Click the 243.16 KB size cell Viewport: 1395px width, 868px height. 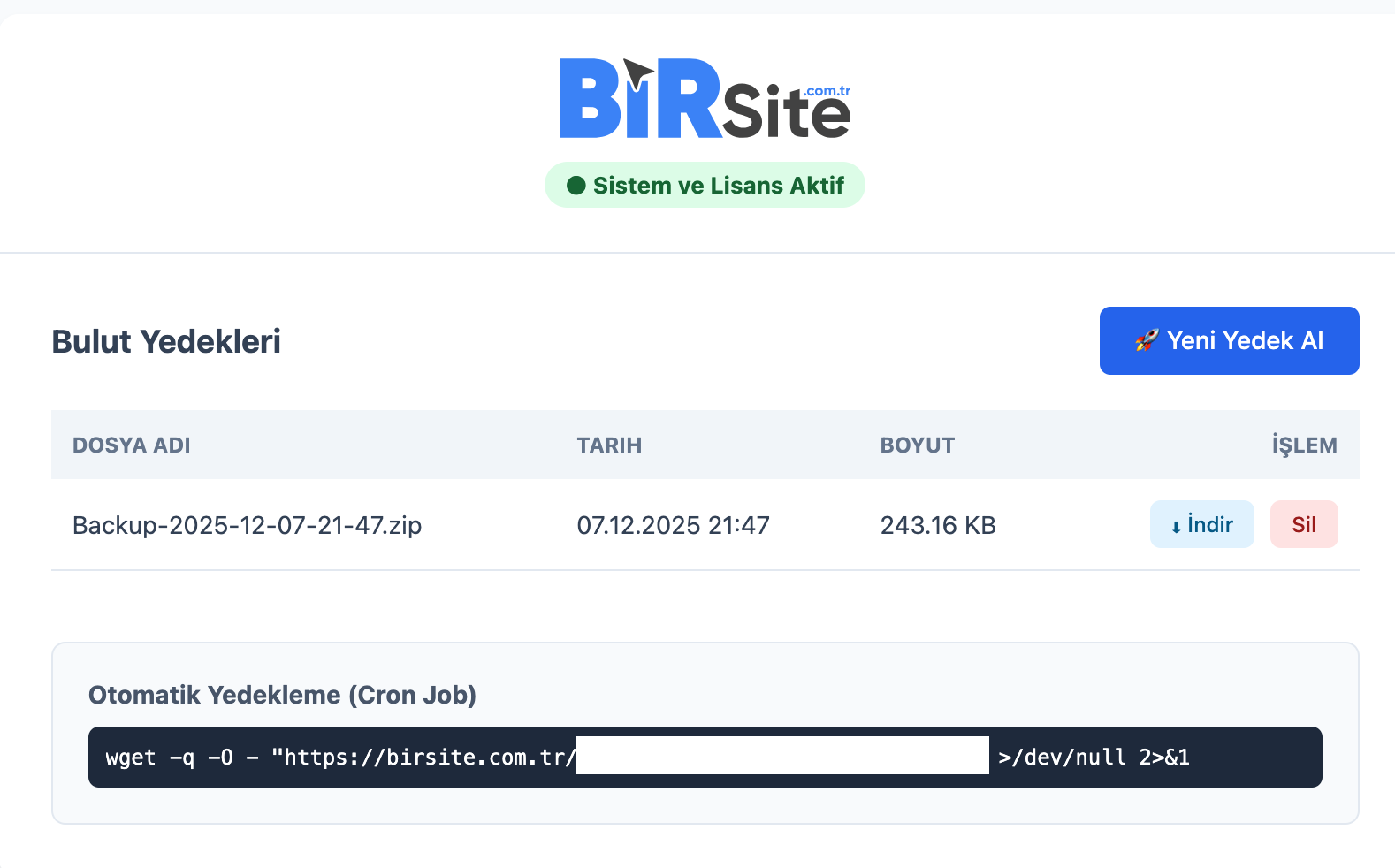[938, 526]
